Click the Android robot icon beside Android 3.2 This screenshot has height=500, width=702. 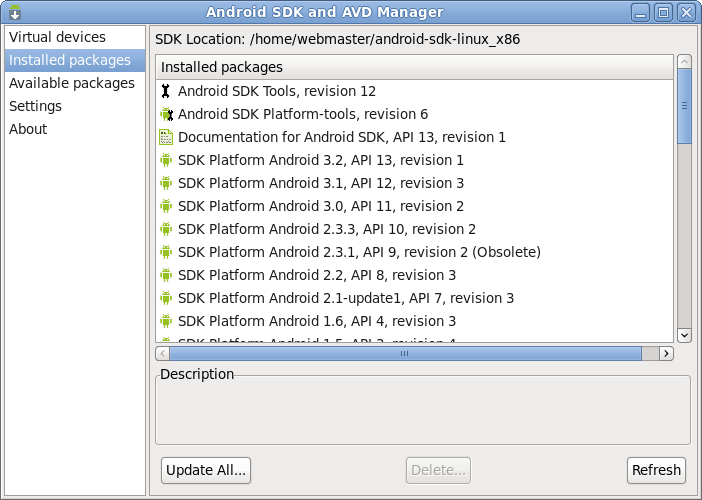coord(166,160)
